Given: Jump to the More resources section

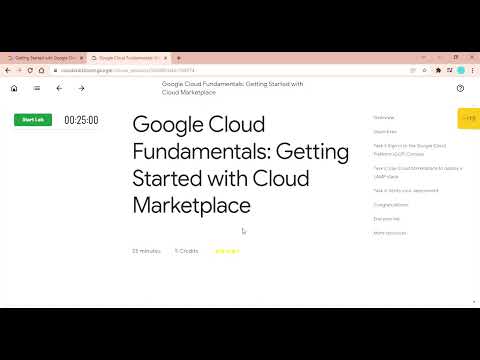Looking at the screenshot, I should point(390,233).
